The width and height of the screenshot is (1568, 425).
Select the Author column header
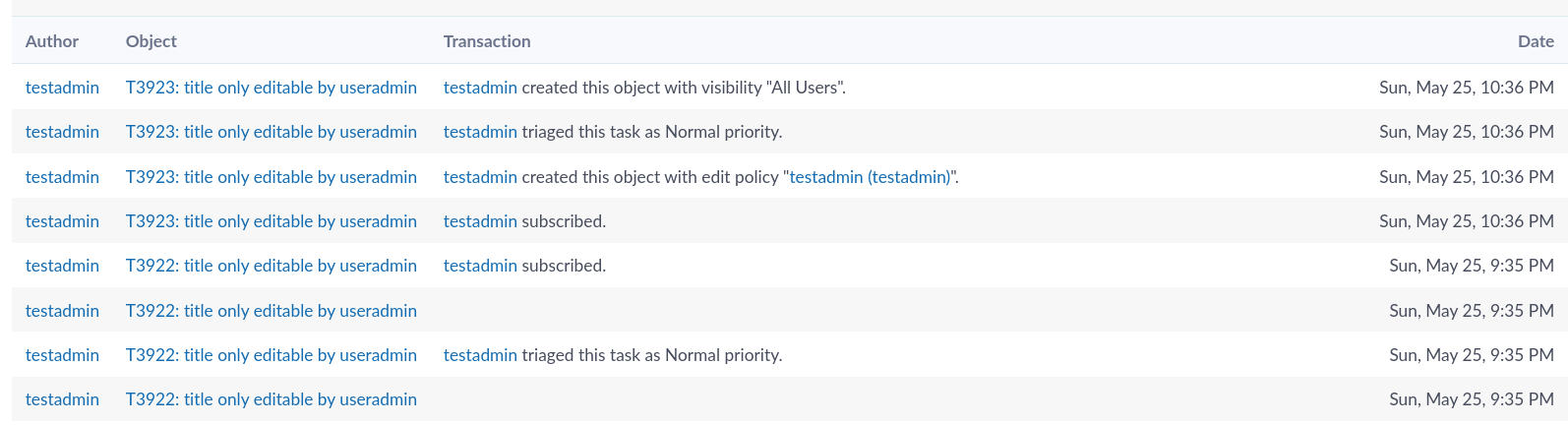(x=52, y=41)
